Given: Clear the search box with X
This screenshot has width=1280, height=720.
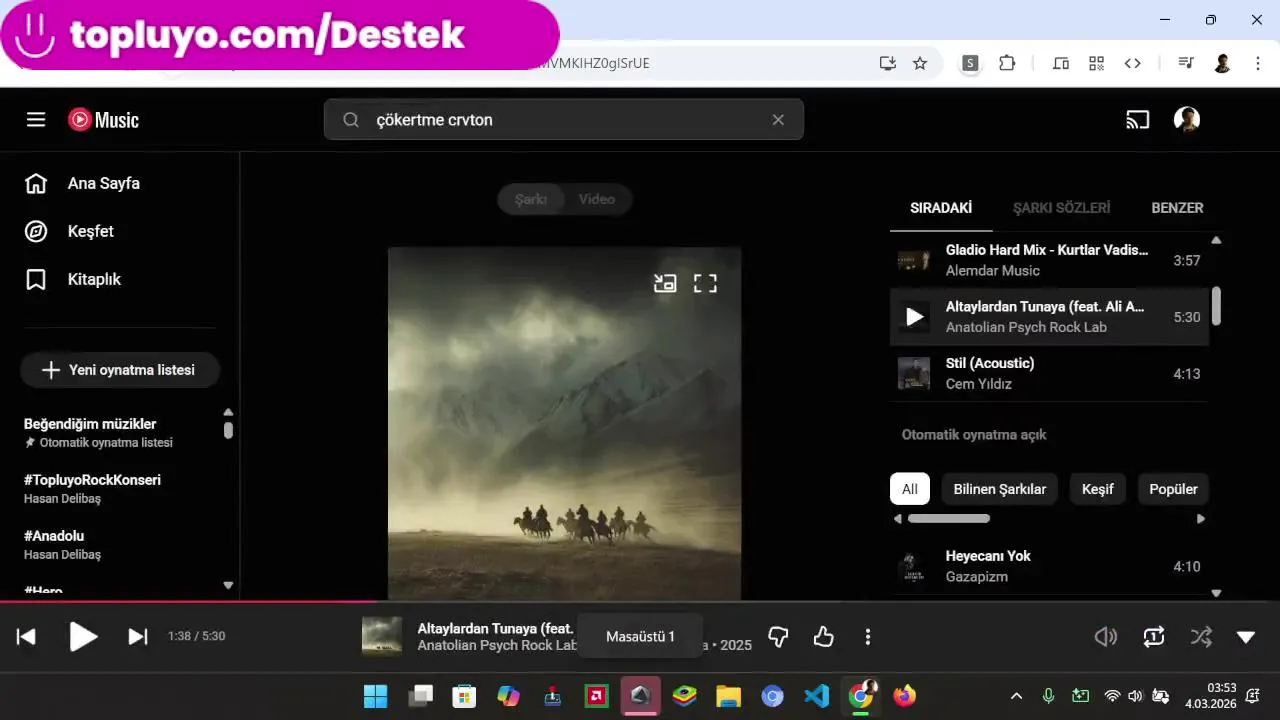Looking at the screenshot, I should [778, 120].
